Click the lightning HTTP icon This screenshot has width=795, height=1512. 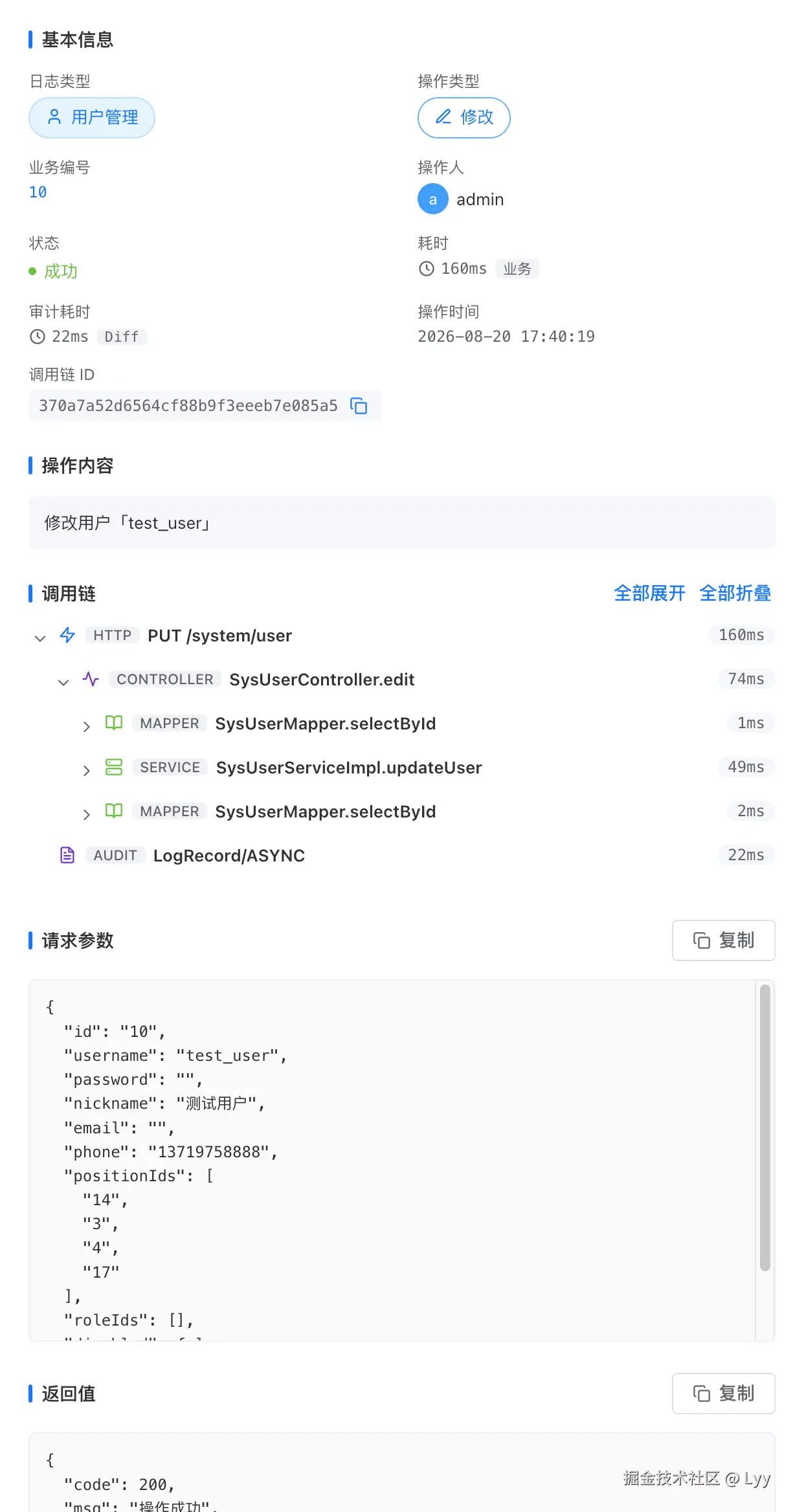[x=67, y=635]
